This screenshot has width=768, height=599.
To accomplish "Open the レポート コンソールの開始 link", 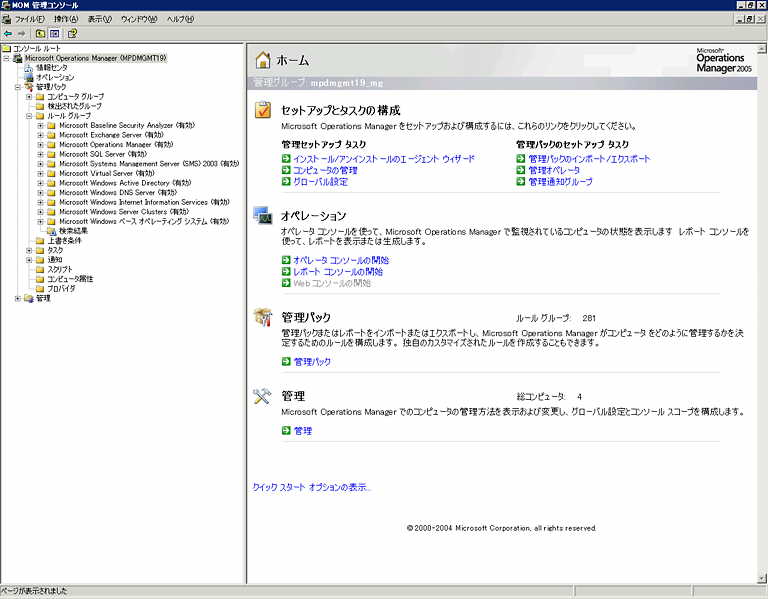I will (338, 272).
